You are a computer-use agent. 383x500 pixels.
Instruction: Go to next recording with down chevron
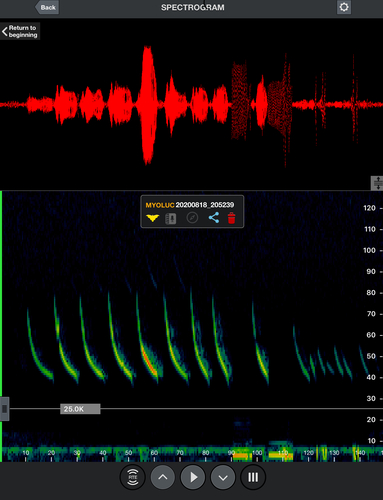click(x=223, y=477)
